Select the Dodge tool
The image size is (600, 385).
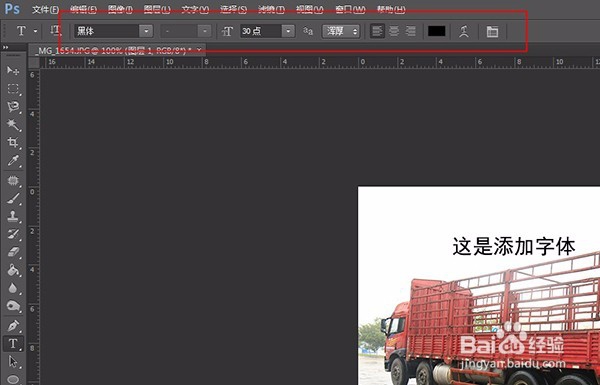pyautogui.click(x=13, y=306)
